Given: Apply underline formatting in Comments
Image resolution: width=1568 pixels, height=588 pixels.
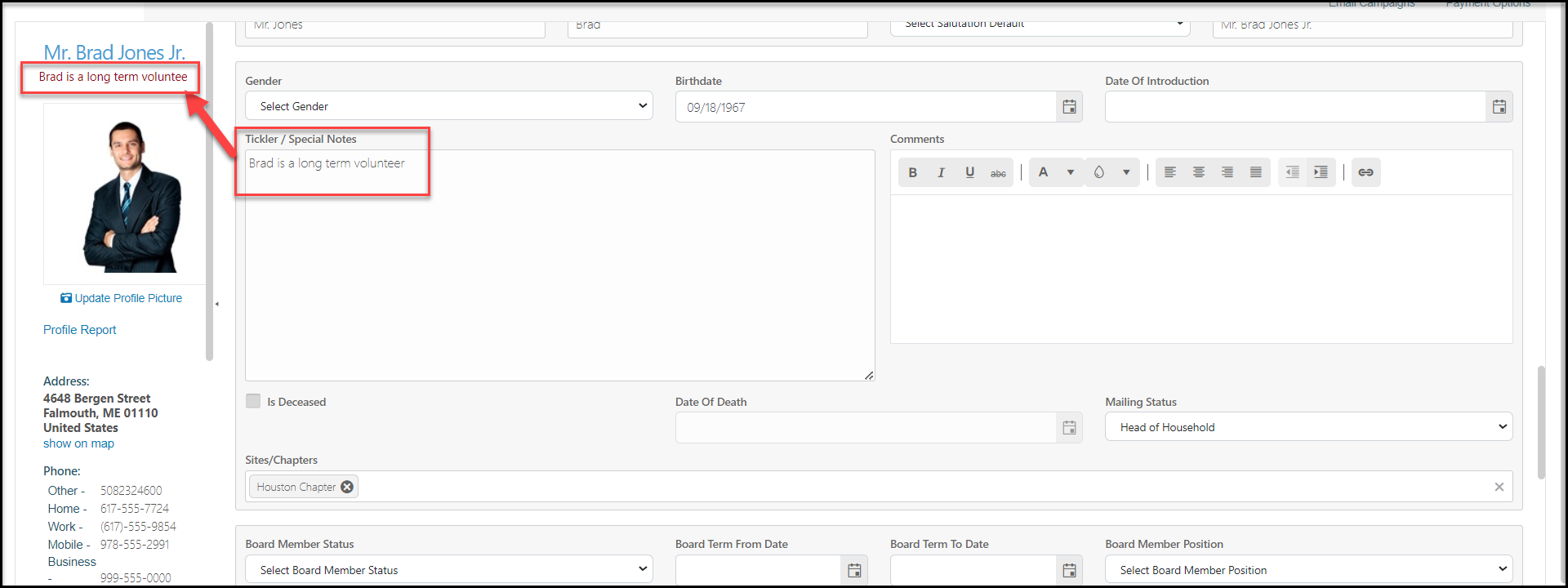Looking at the screenshot, I should point(969,172).
